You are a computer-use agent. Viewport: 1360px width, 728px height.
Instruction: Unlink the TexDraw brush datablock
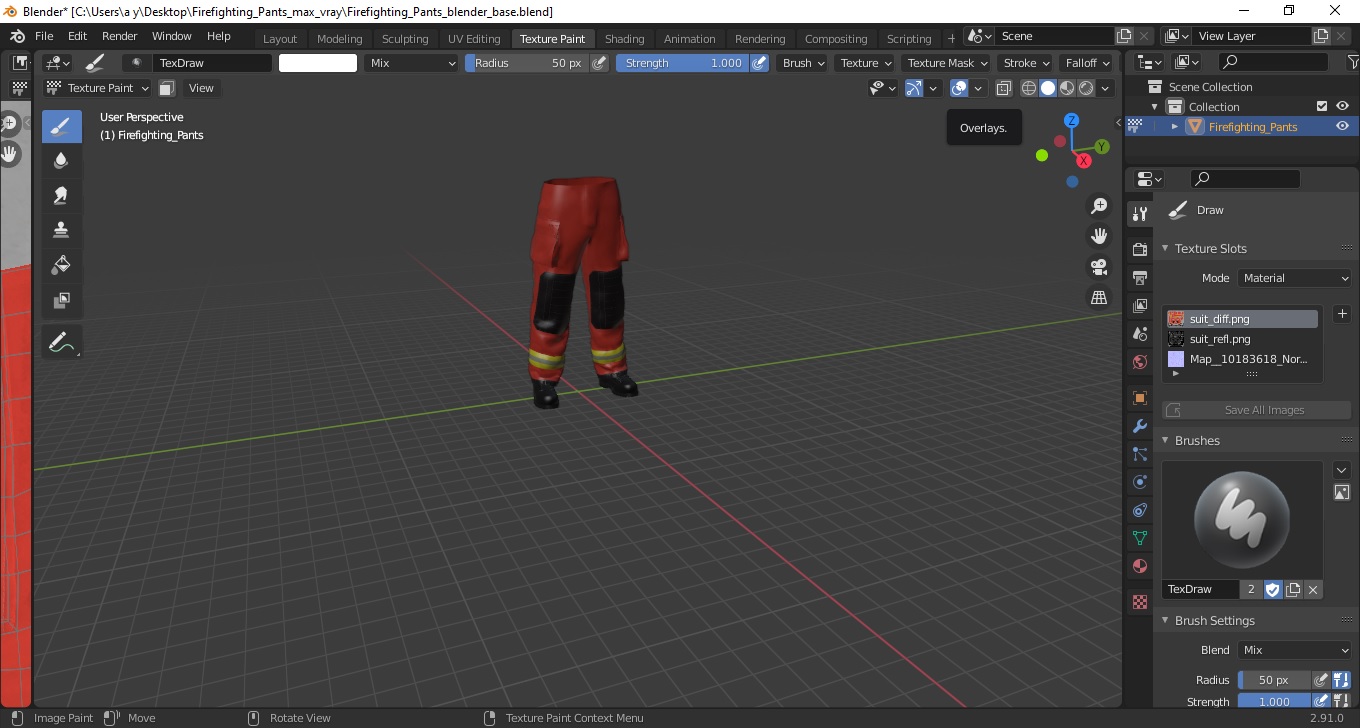click(1313, 589)
